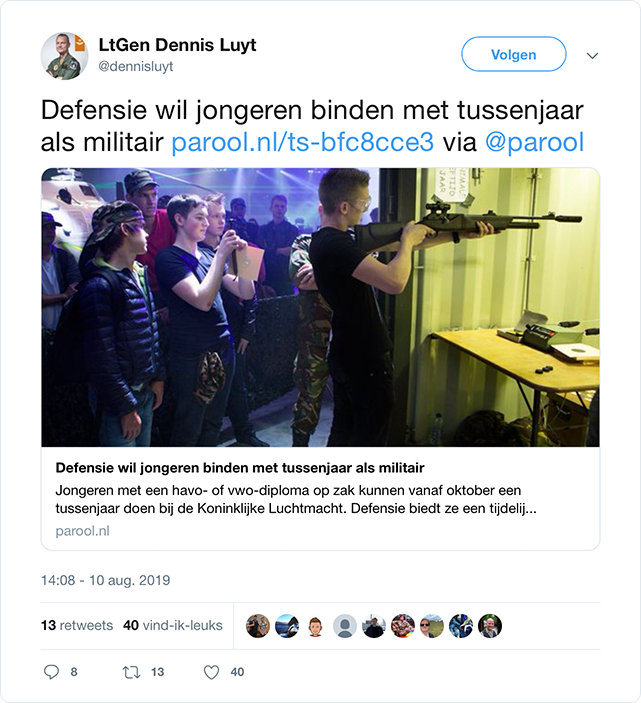Open the @parool mention

(x=534, y=143)
